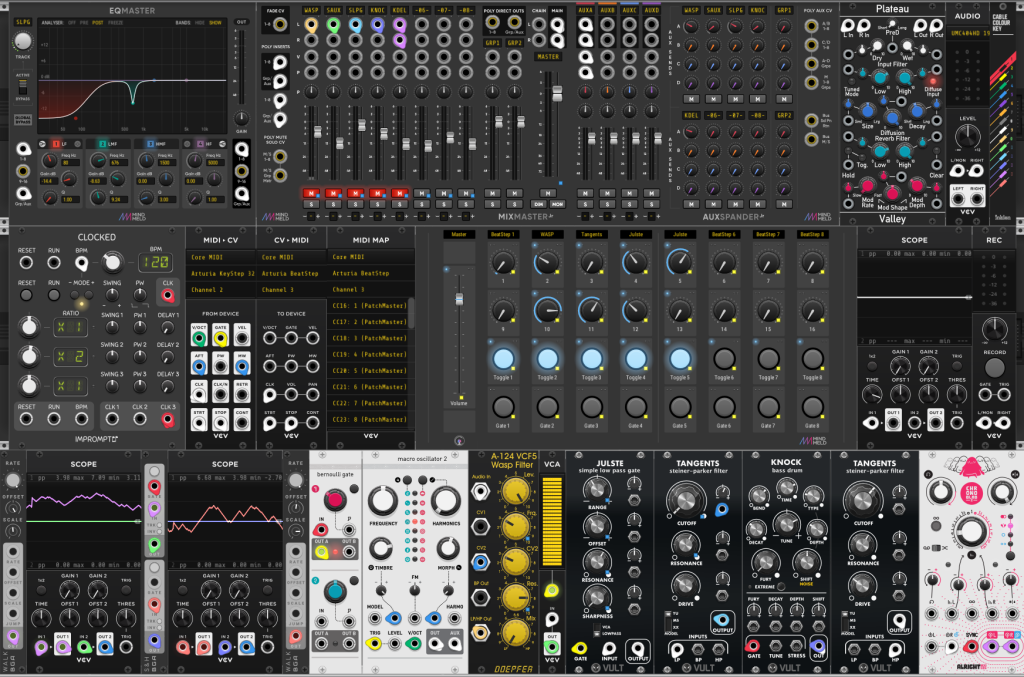This screenshot has width=1024, height=677.
Task: Adjust the GAIN knob in EQMaster
Action: pyautogui.click(x=241, y=118)
